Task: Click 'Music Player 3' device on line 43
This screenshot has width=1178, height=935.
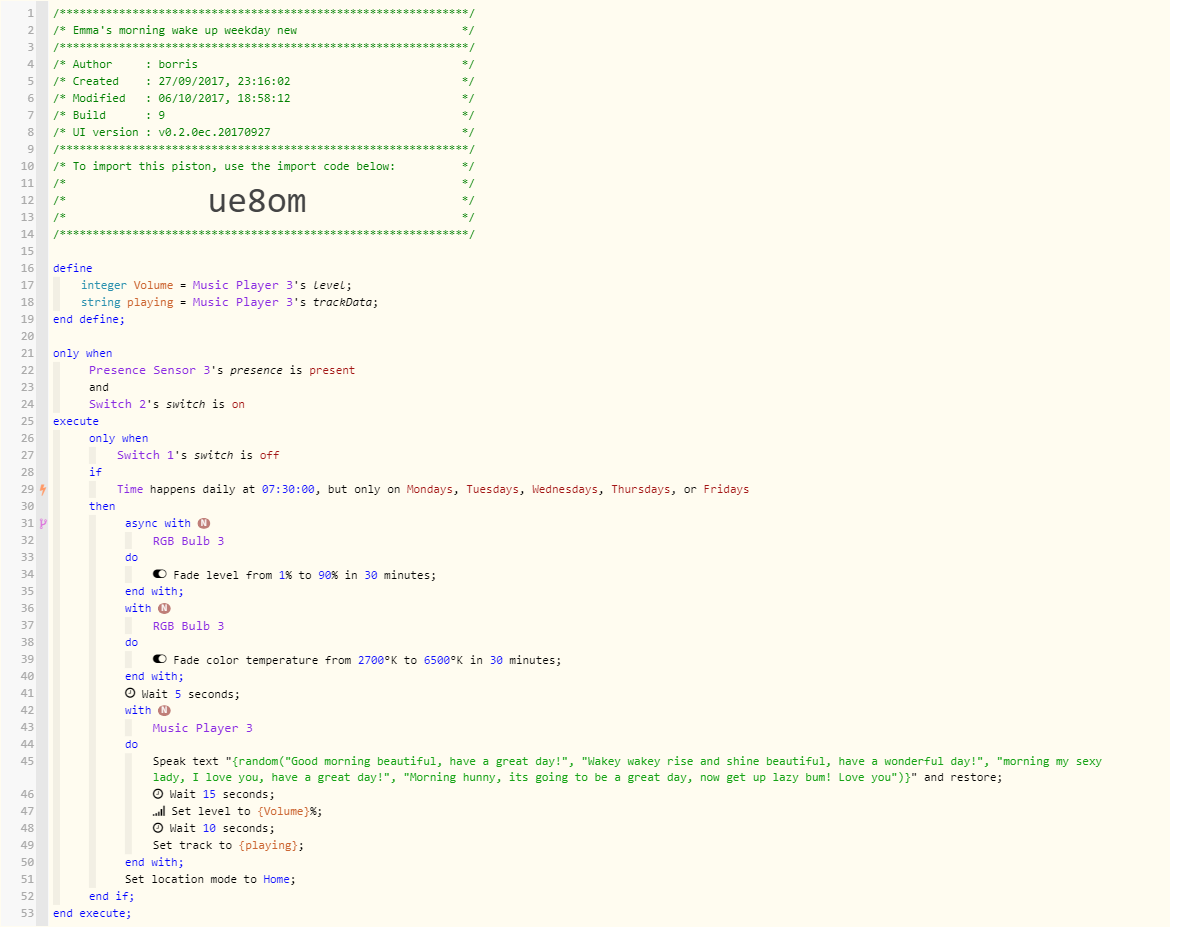Action: point(203,728)
